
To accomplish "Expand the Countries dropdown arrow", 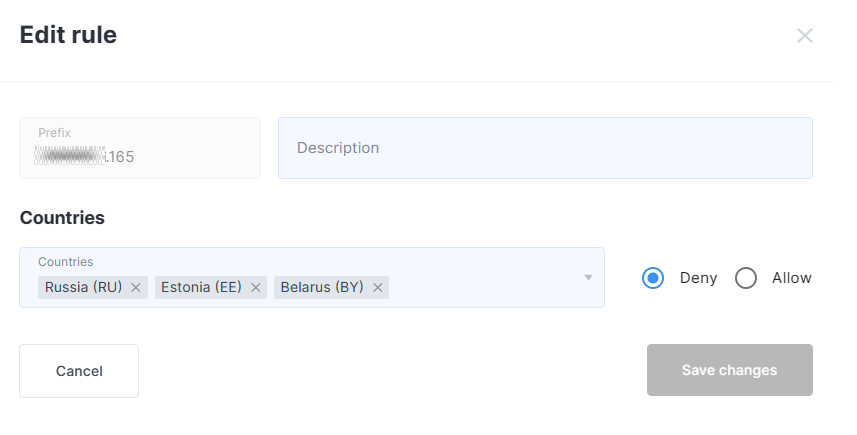I will pos(588,278).
